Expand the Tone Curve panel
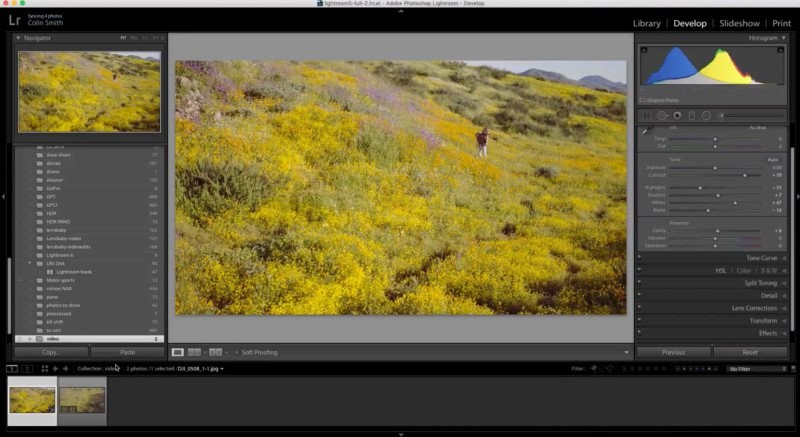 click(x=760, y=258)
